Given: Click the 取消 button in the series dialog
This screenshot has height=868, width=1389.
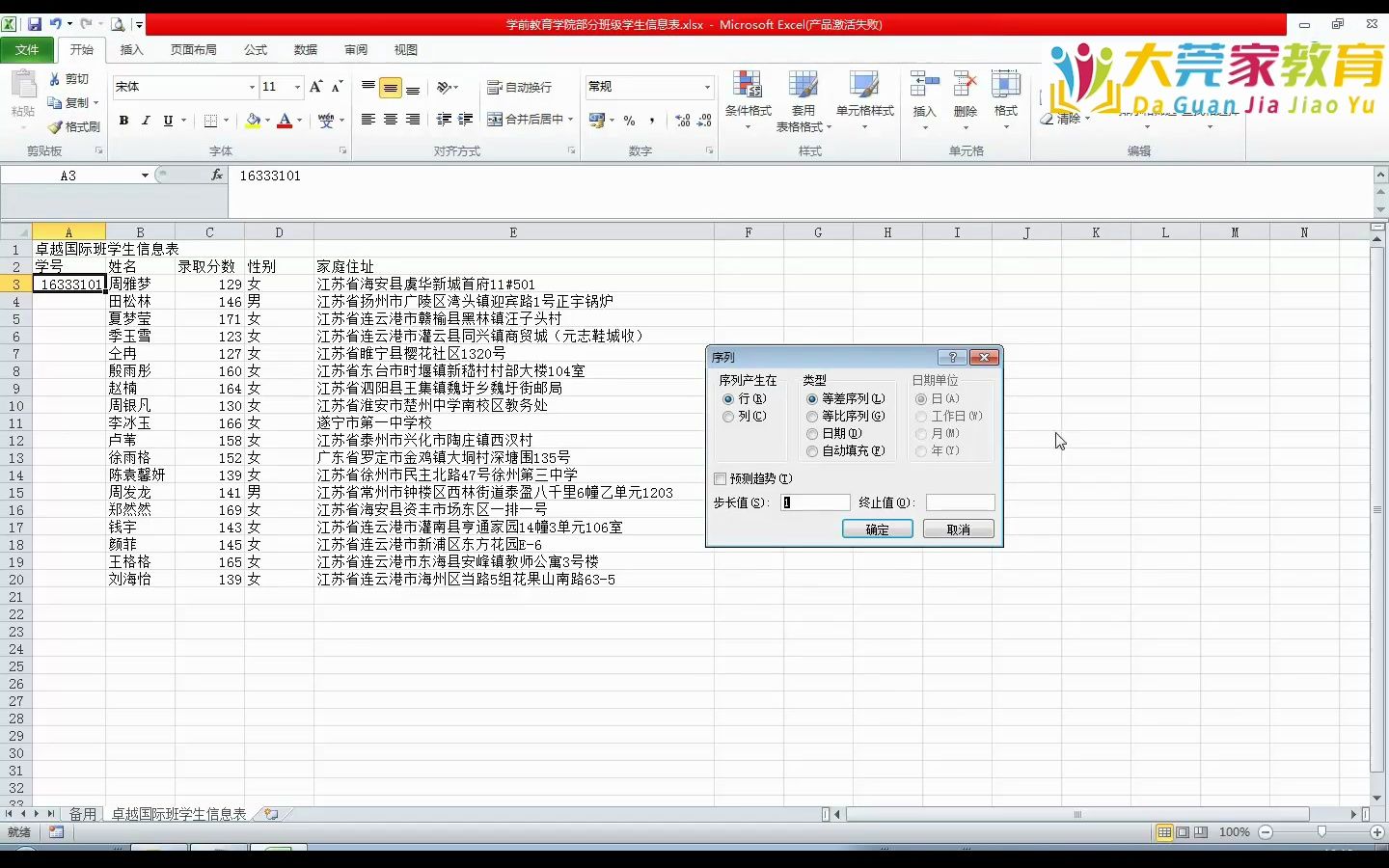Looking at the screenshot, I should point(957,529).
